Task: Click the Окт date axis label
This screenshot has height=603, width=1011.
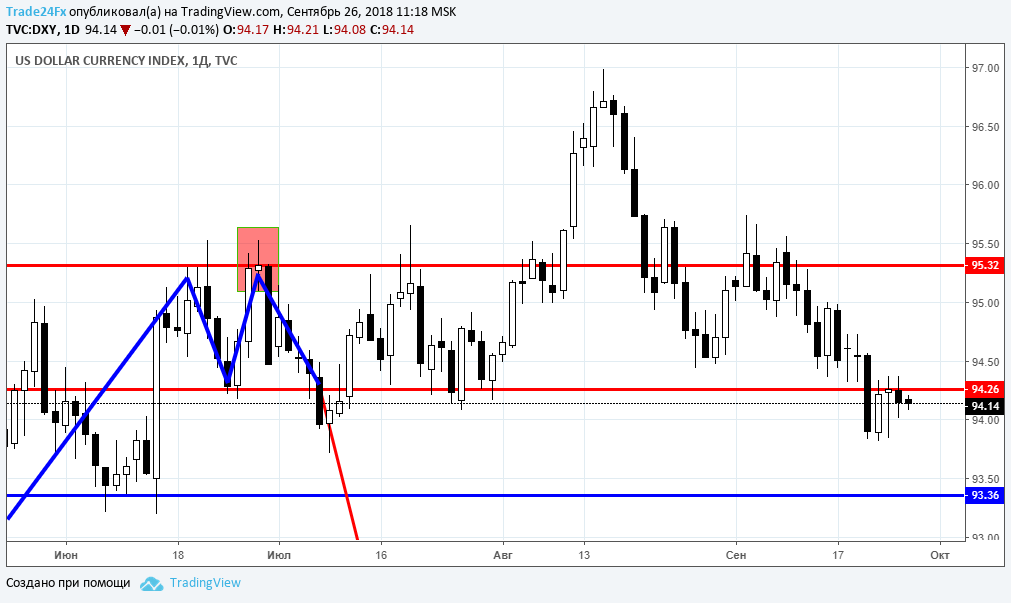Action: [x=940, y=555]
